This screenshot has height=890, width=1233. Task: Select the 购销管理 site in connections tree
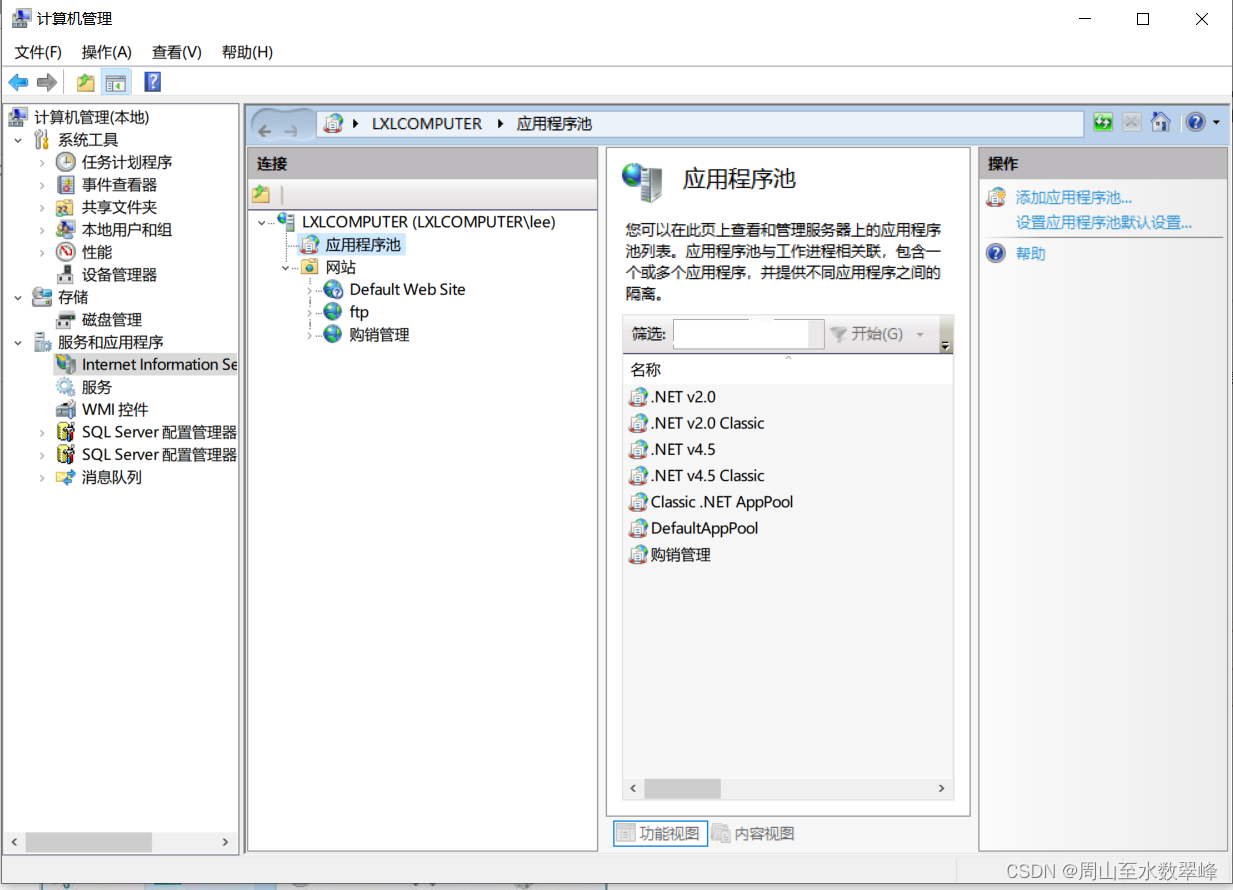pos(379,335)
